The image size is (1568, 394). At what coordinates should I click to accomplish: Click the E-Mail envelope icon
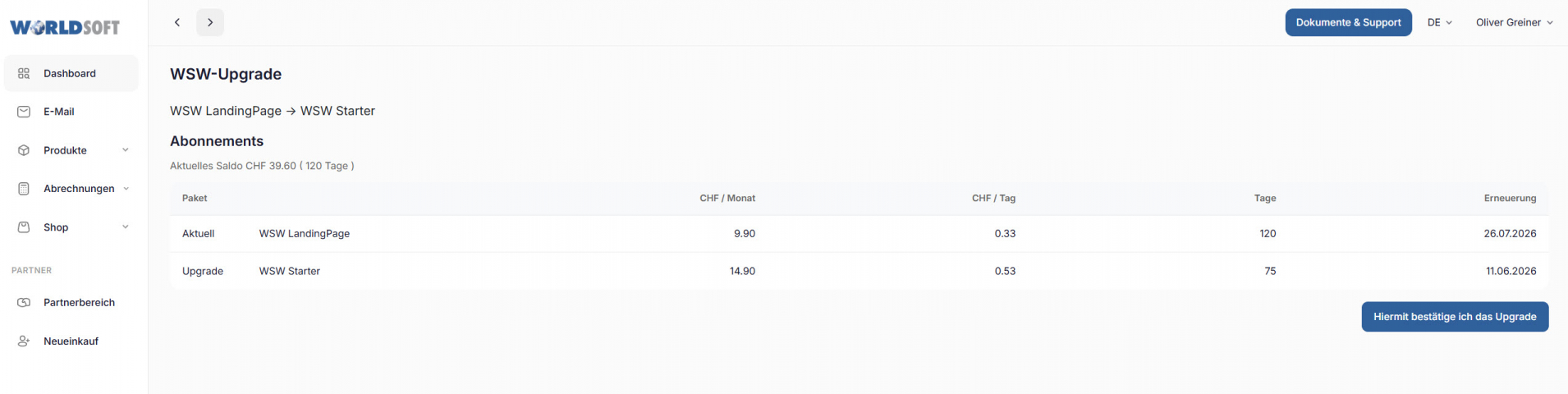pyautogui.click(x=24, y=112)
